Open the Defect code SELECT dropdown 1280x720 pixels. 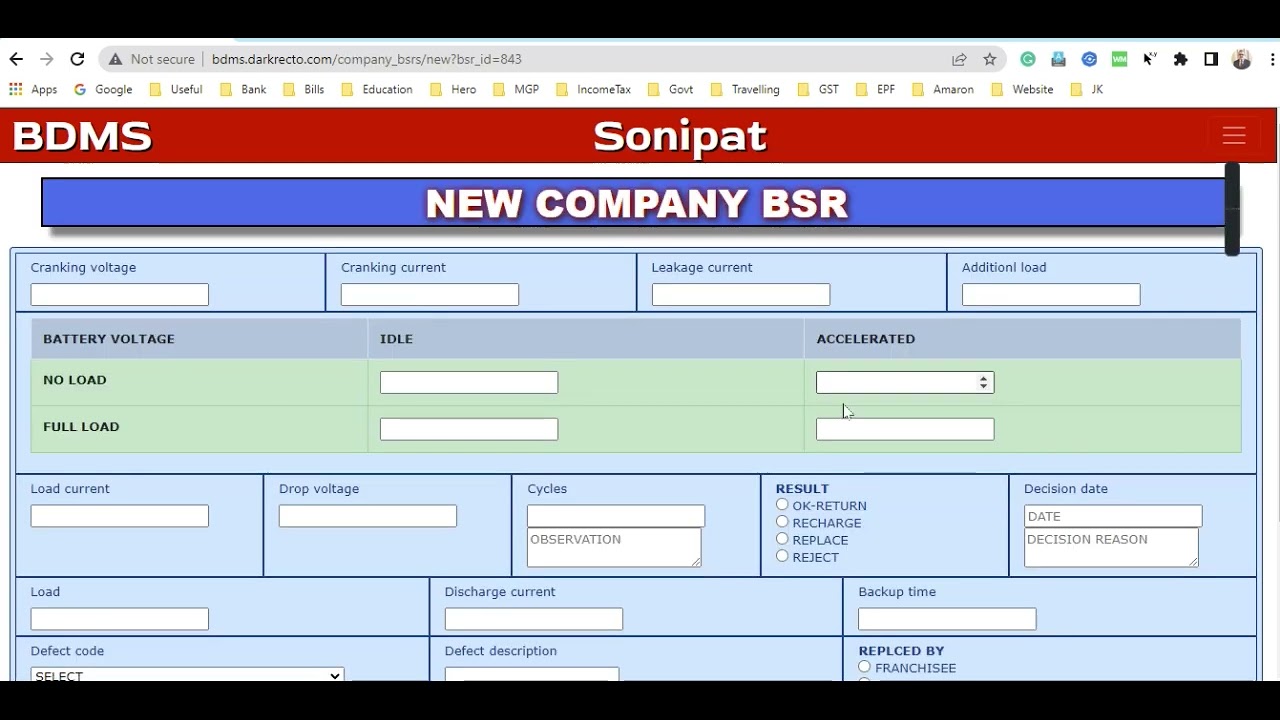(187, 675)
